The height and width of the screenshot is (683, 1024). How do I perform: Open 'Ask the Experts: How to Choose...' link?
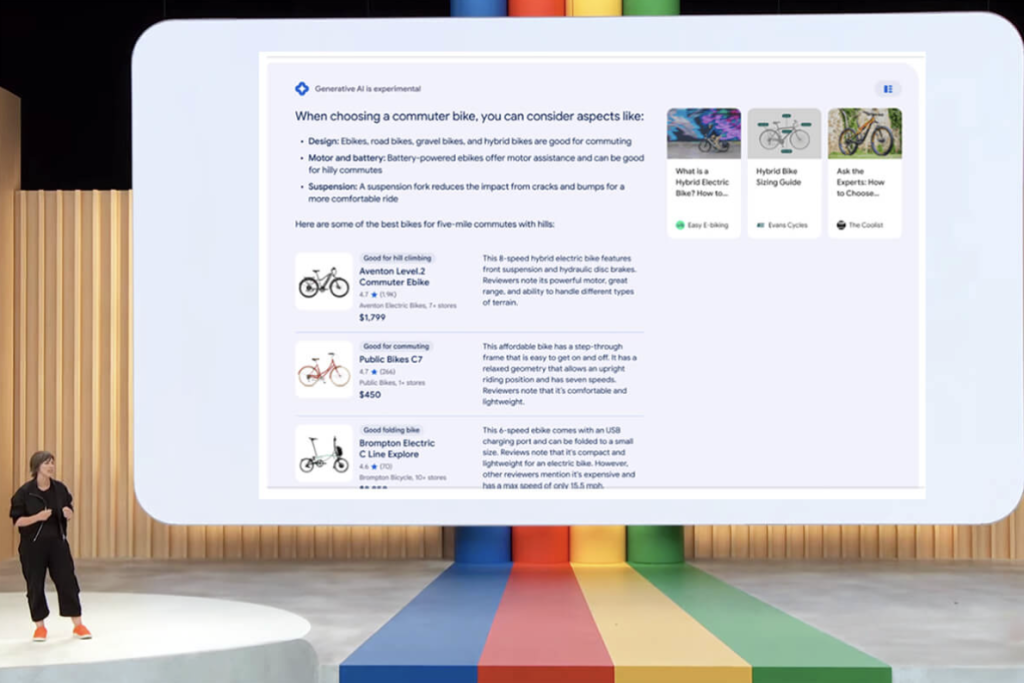861,182
